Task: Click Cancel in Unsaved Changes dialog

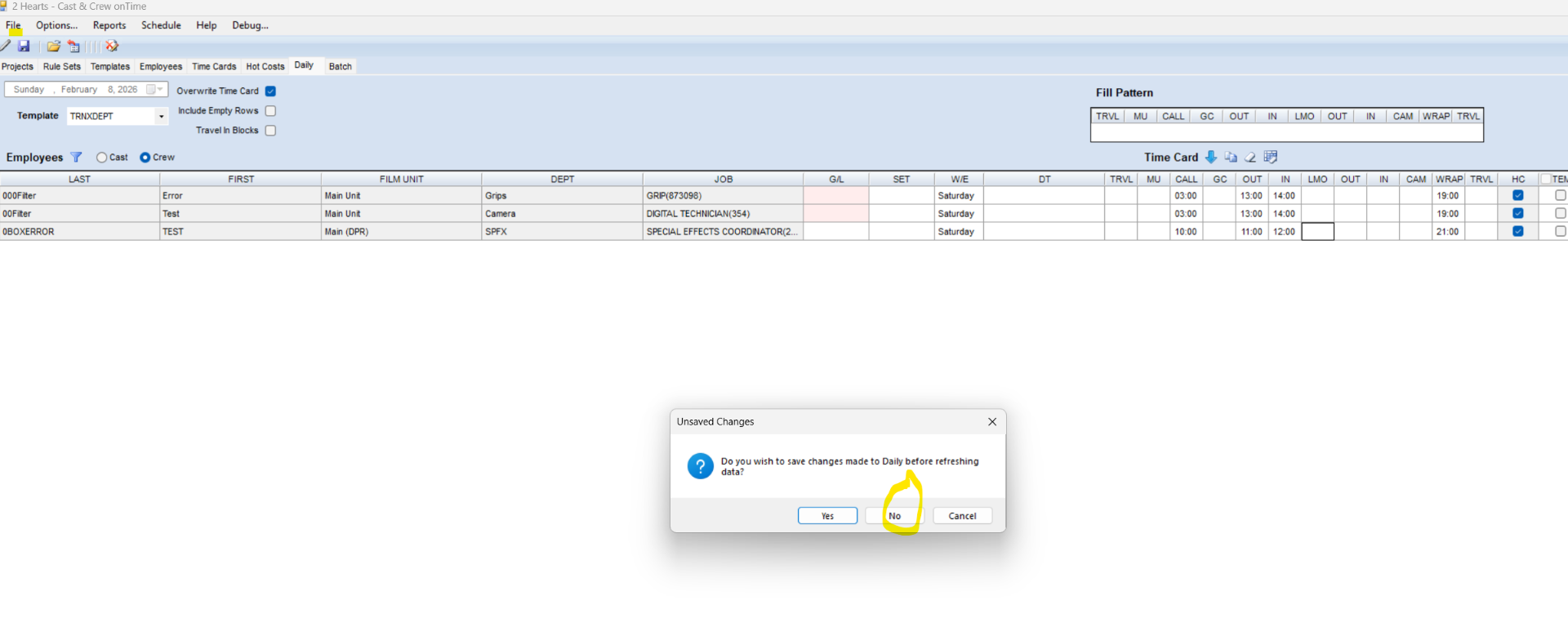Action: point(962,516)
